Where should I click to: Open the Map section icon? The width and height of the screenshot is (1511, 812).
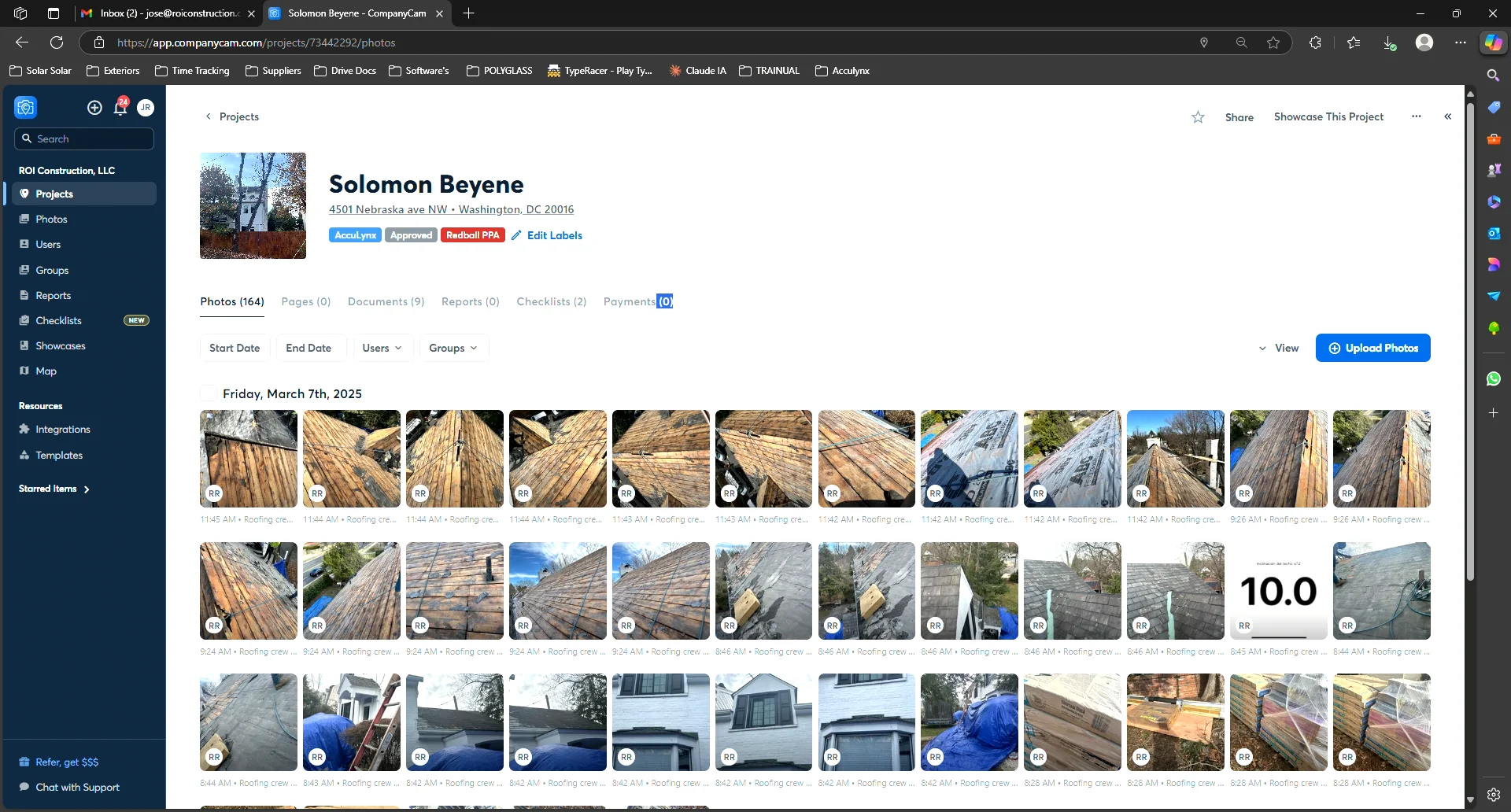click(x=26, y=371)
